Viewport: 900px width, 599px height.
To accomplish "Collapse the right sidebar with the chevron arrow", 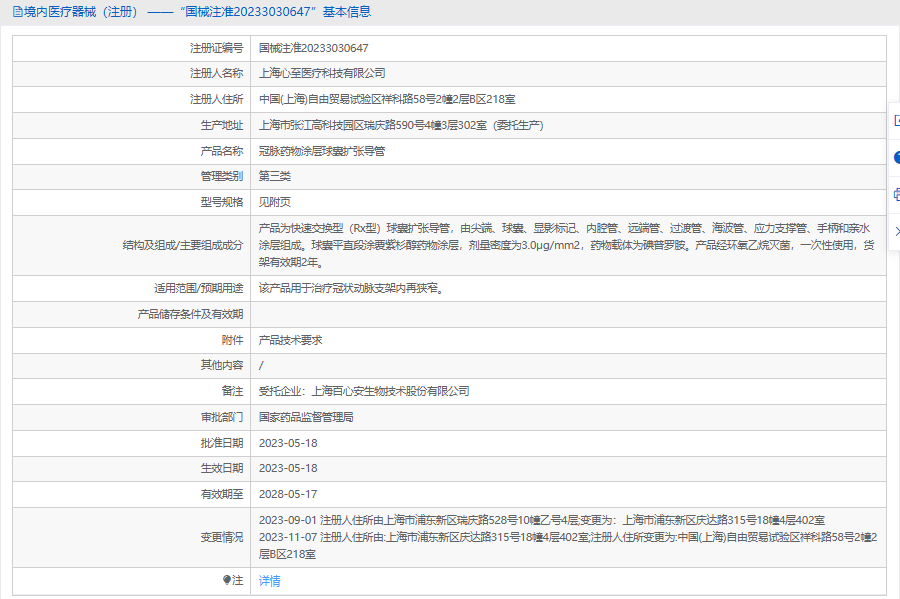I will (x=895, y=231).
